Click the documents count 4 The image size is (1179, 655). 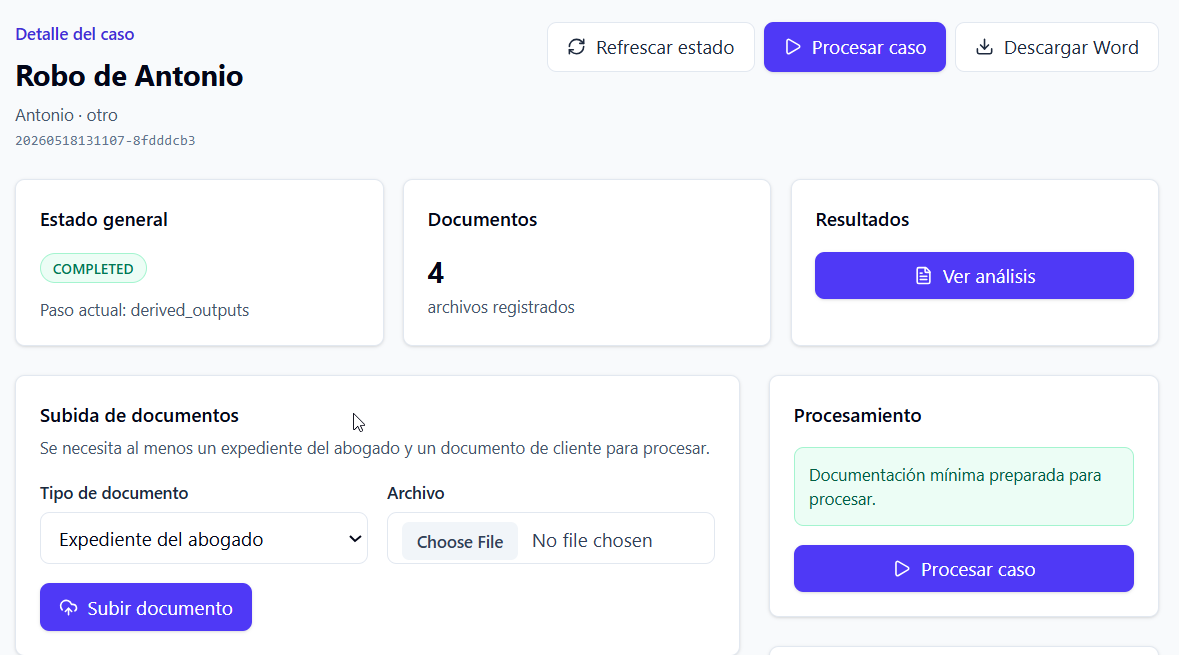(435, 272)
